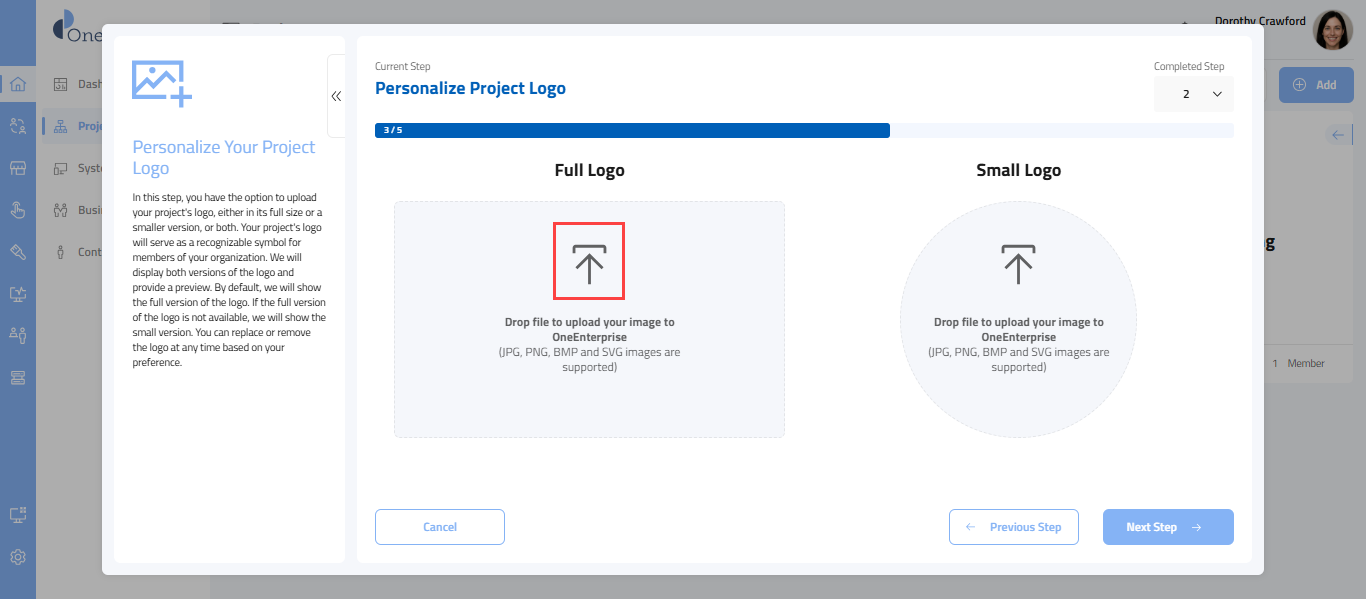Open settings gear icon in sidebar
This screenshot has height=599, width=1366.
click(x=18, y=557)
